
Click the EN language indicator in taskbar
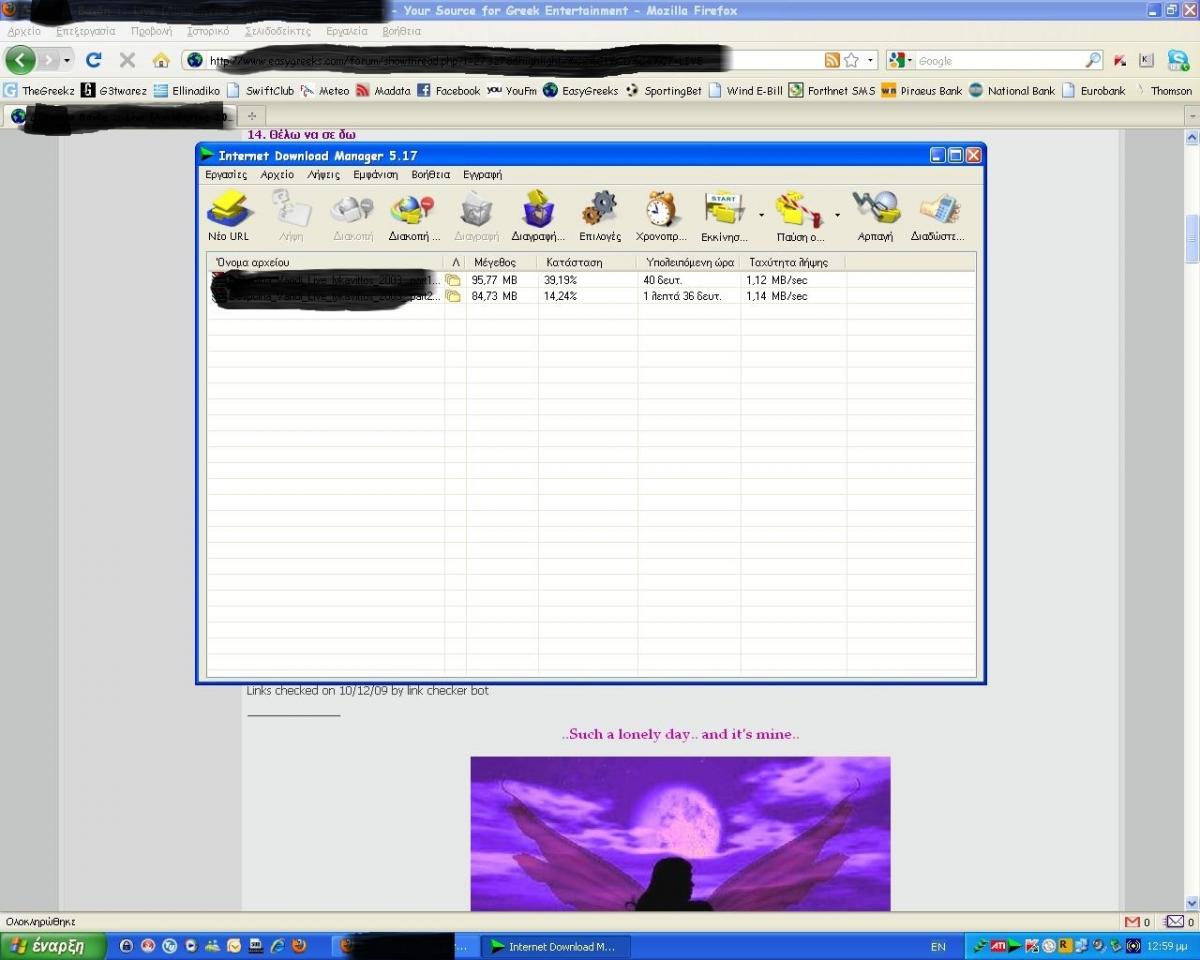(938, 946)
